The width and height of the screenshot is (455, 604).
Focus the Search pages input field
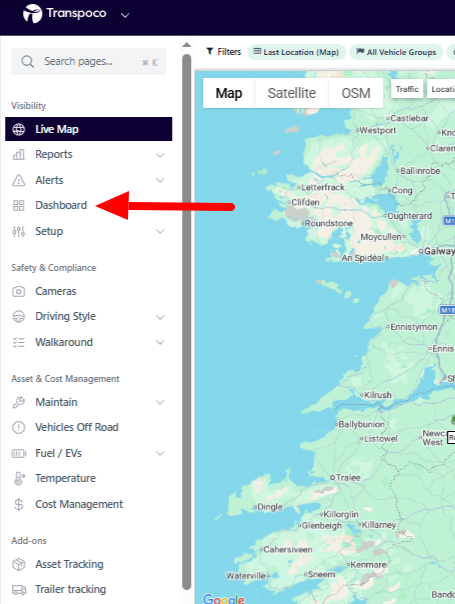click(x=89, y=62)
